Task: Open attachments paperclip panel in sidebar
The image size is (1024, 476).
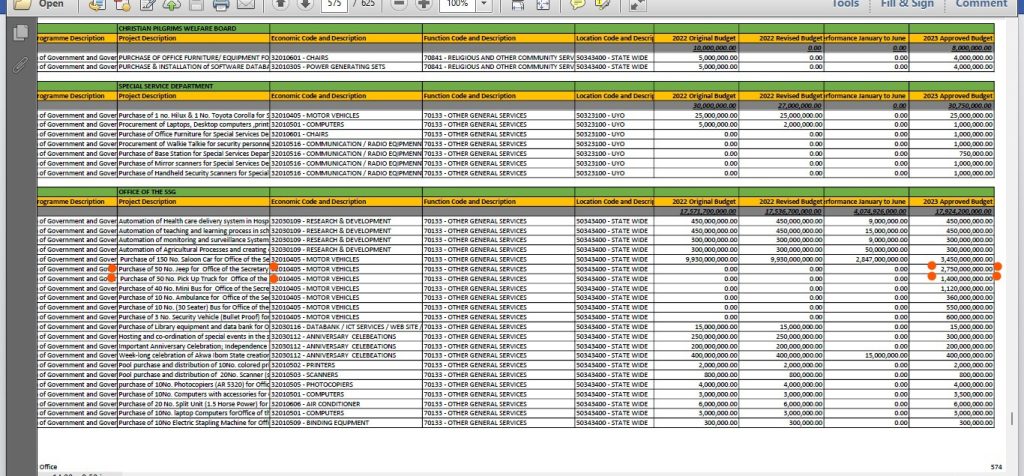Action: coord(20,64)
